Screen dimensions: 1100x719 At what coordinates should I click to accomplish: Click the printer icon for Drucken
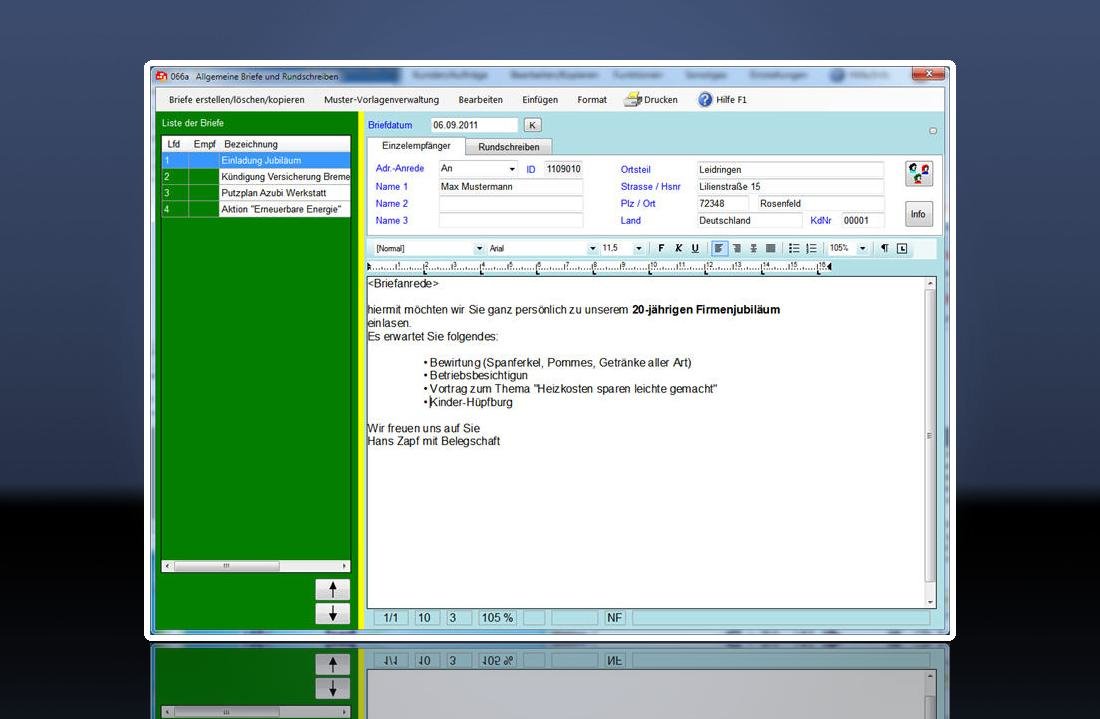633,100
